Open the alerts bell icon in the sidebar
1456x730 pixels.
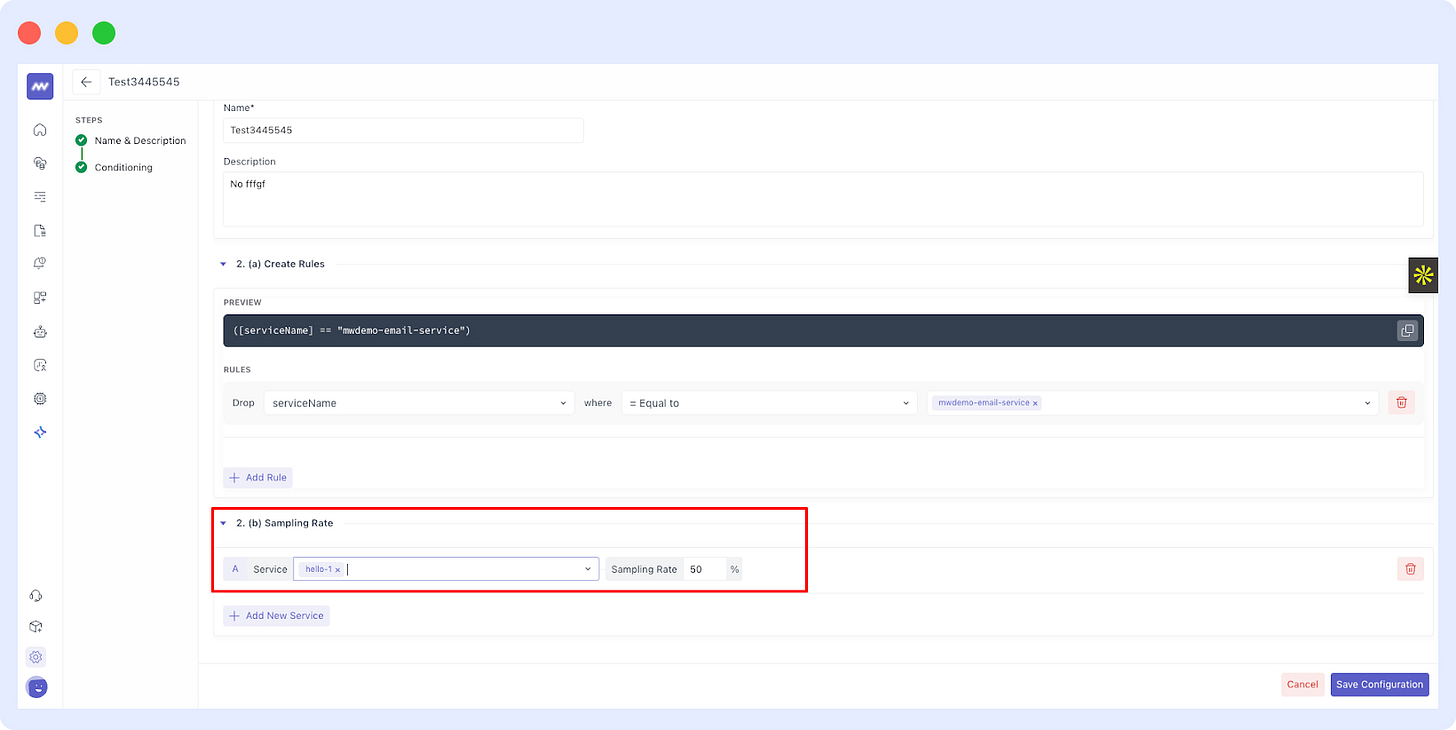click(40, 264)
